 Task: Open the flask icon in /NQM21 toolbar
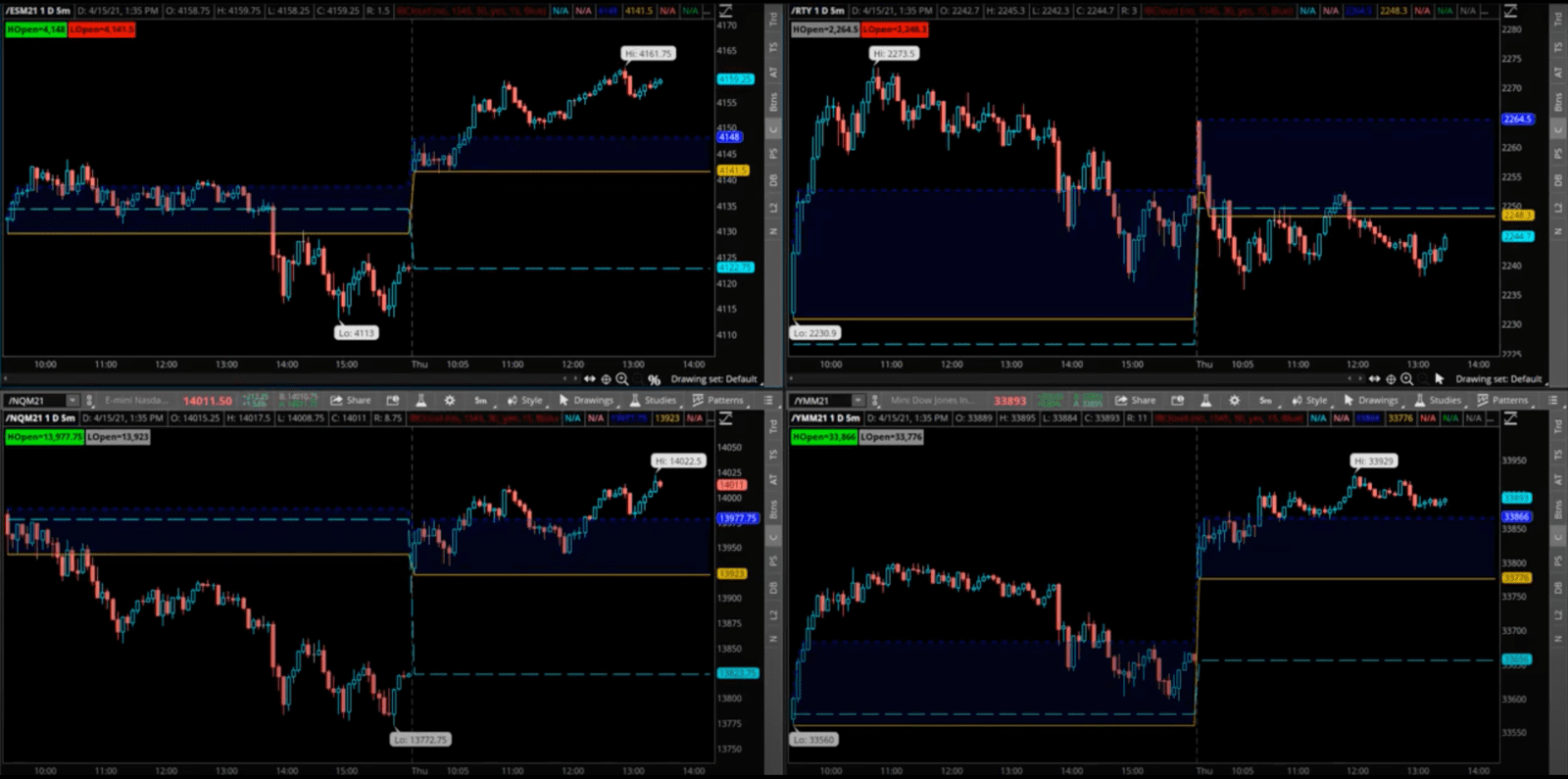click(x=421, y=401)
